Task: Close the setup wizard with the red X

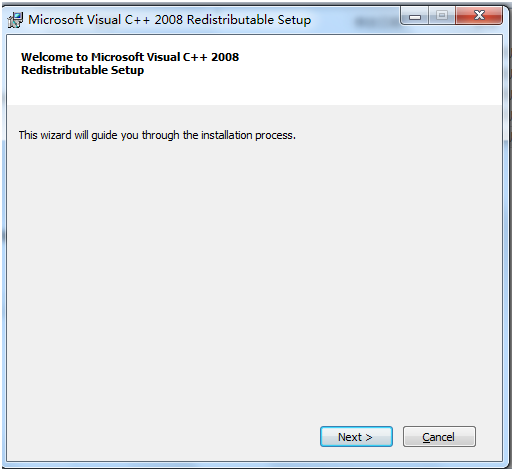Action: [x=479, y=15]
